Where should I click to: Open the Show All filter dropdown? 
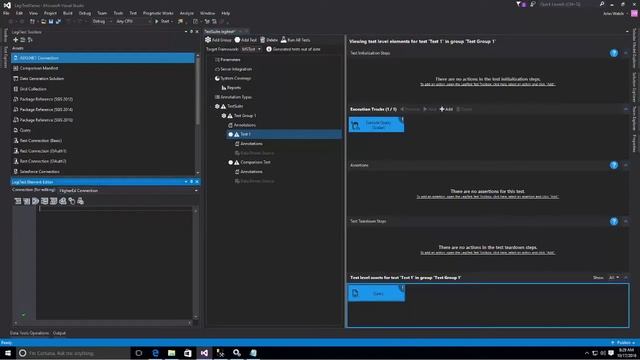click(613, 278)
